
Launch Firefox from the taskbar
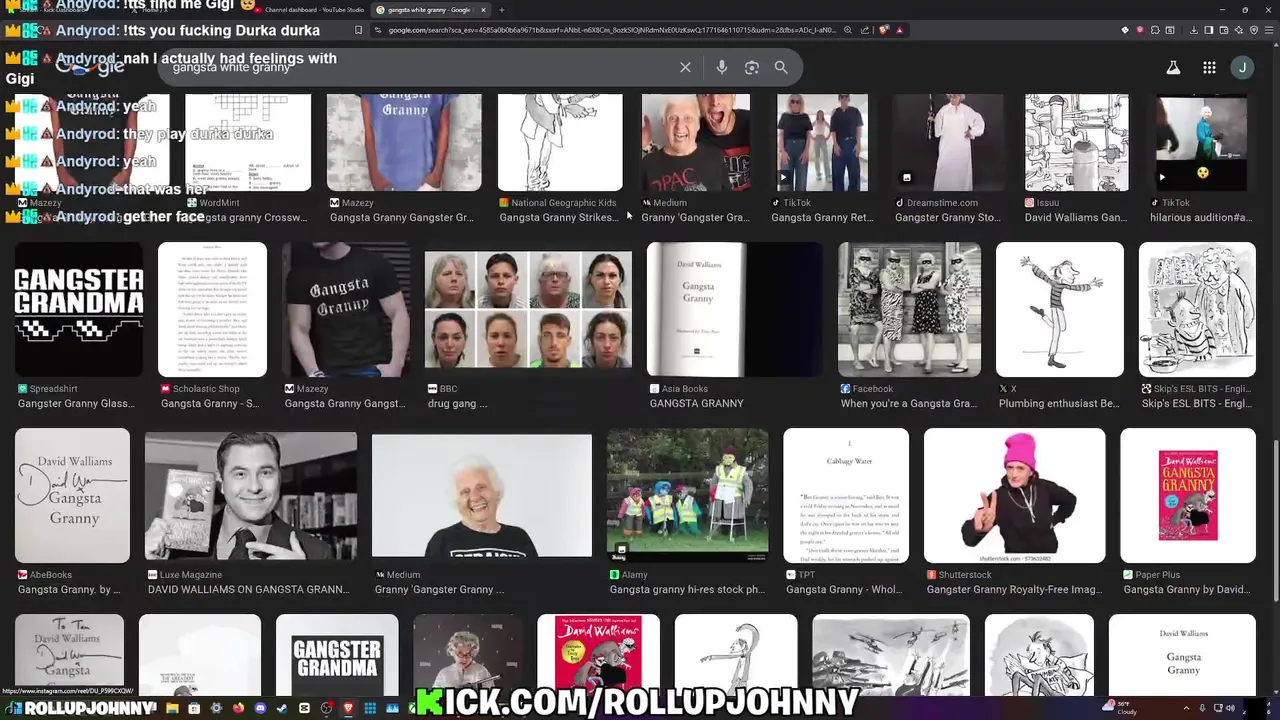click(x=238, y=708)
